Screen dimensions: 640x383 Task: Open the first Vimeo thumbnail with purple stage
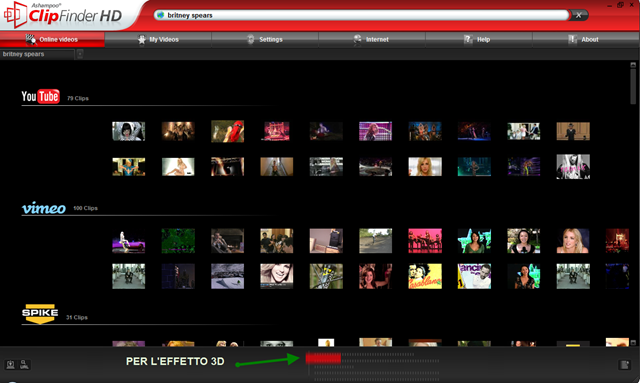[129, 241]
